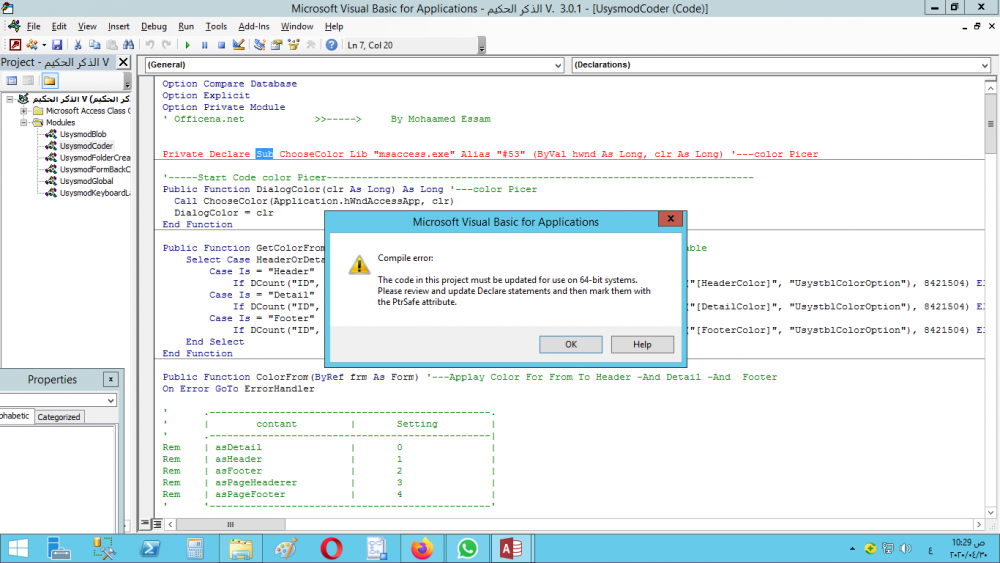Screen dimensions: 1000x563
Task: Click Redo toolbar icon
Action: pyautogui.click(x=166, y=45)
